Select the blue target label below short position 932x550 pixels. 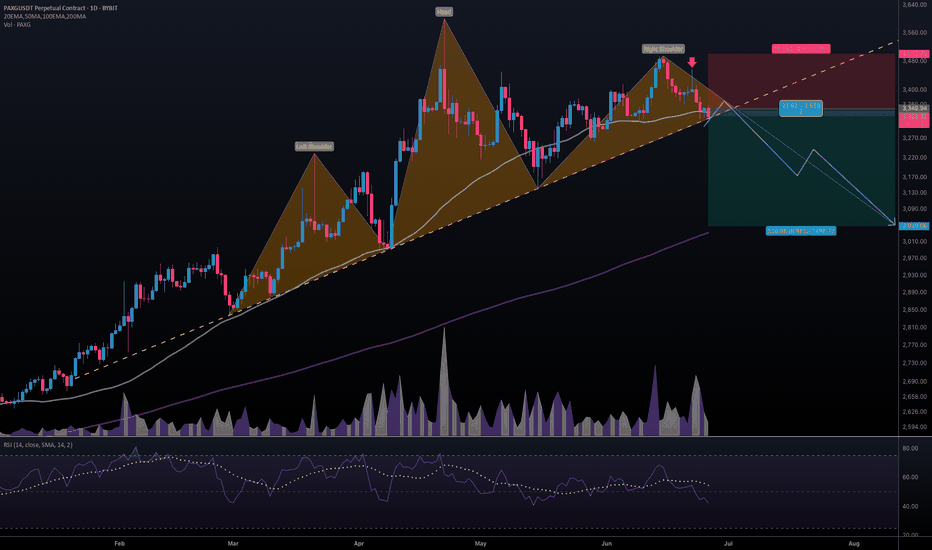(x=801, y=231)
